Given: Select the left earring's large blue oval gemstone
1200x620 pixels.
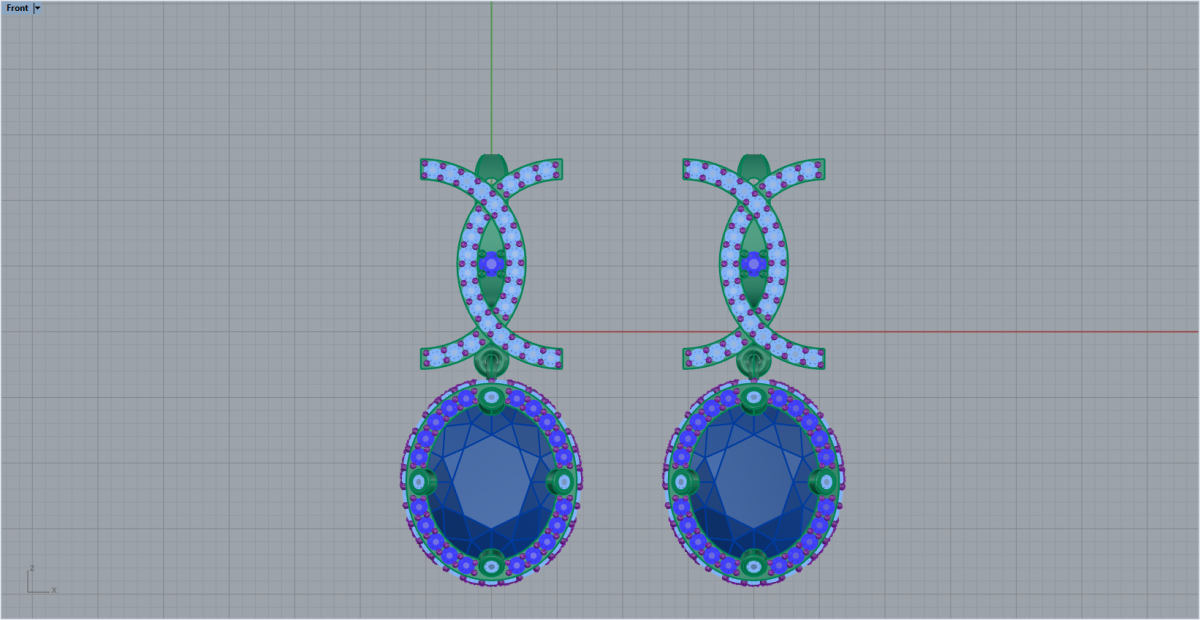Looking at the screenshot, I should click(x=491, y=483).
